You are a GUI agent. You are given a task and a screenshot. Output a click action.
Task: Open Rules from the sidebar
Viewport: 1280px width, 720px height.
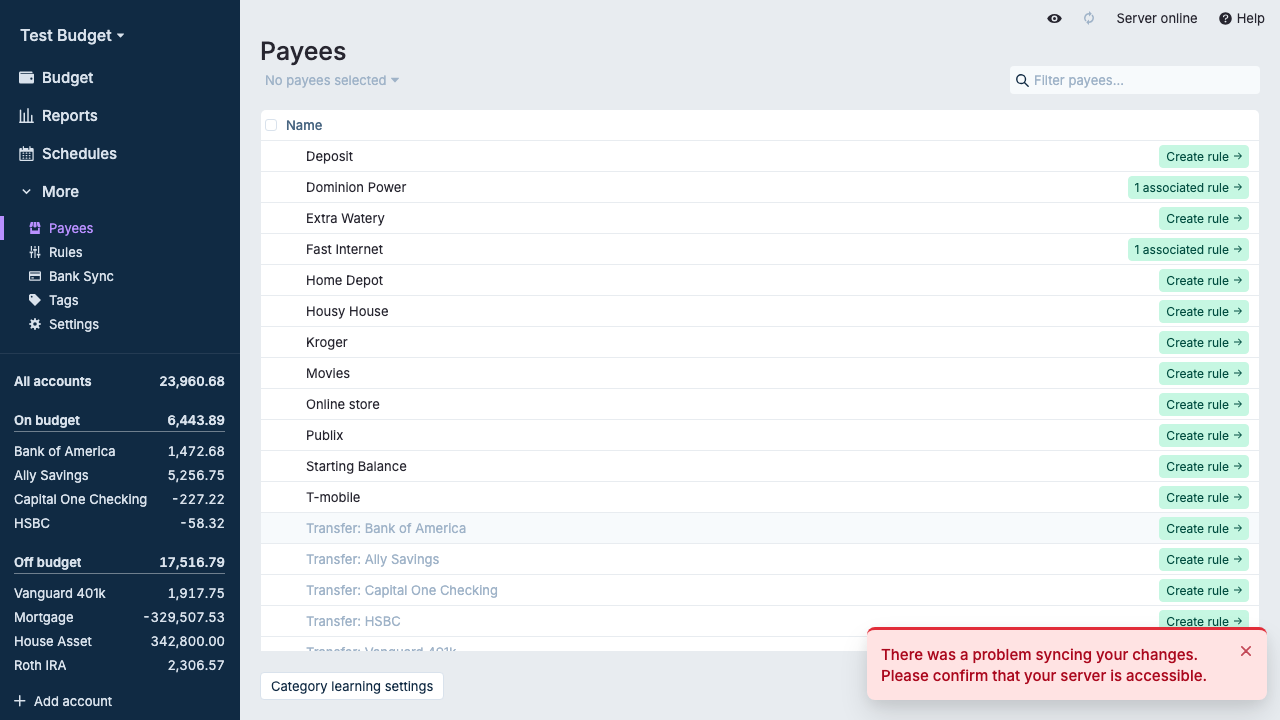pyautogui.click(x=66, y=252)
